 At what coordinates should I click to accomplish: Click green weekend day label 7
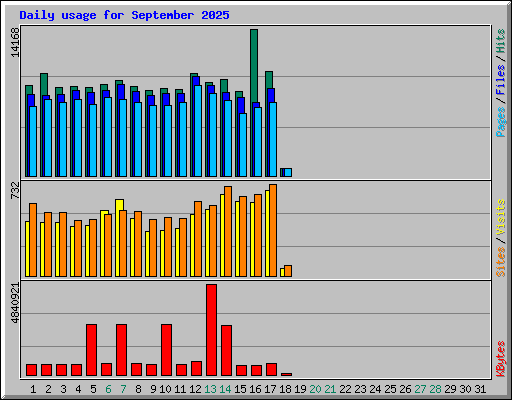pos(123,389)
